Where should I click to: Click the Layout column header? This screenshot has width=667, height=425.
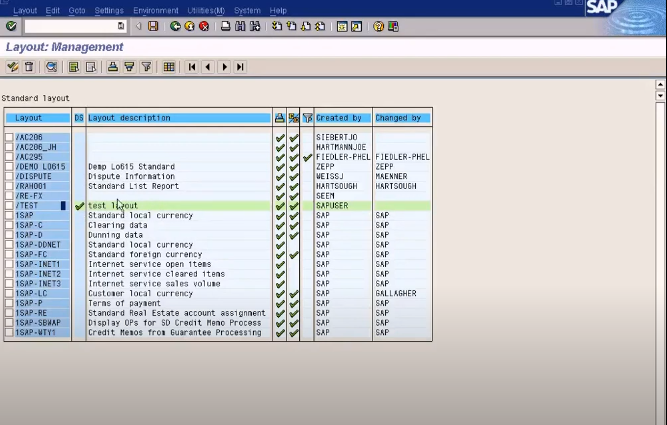(x=37, y=118)
